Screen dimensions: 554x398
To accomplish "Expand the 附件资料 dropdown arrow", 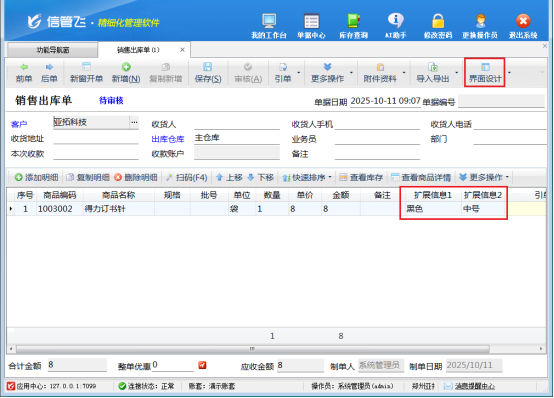I will pyautogui.click(x=404, y=73).
